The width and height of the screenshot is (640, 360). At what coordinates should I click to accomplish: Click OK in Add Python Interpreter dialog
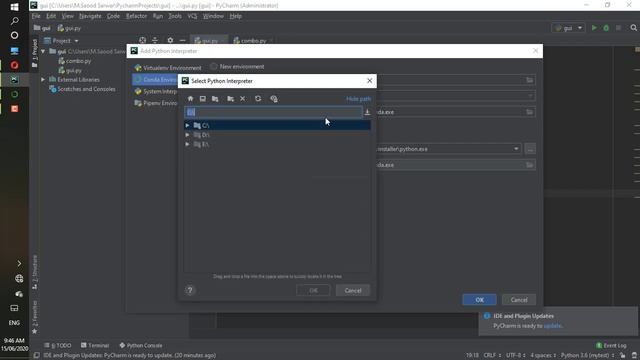[479, 300]
